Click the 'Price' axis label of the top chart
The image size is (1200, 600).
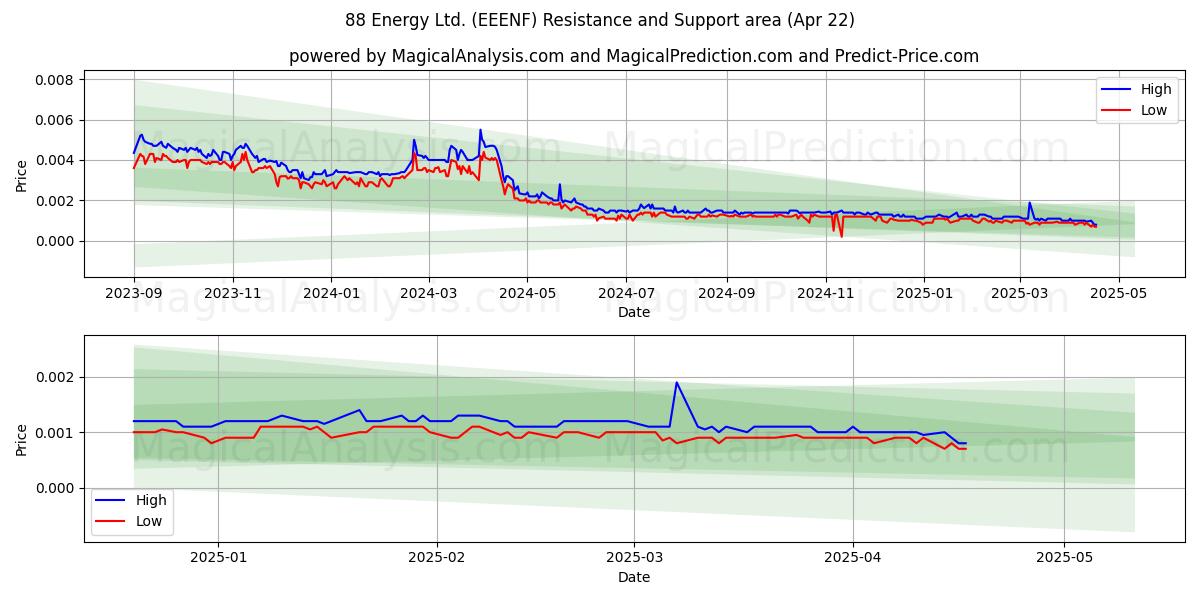pyautogui.click(x=22, y=174)
